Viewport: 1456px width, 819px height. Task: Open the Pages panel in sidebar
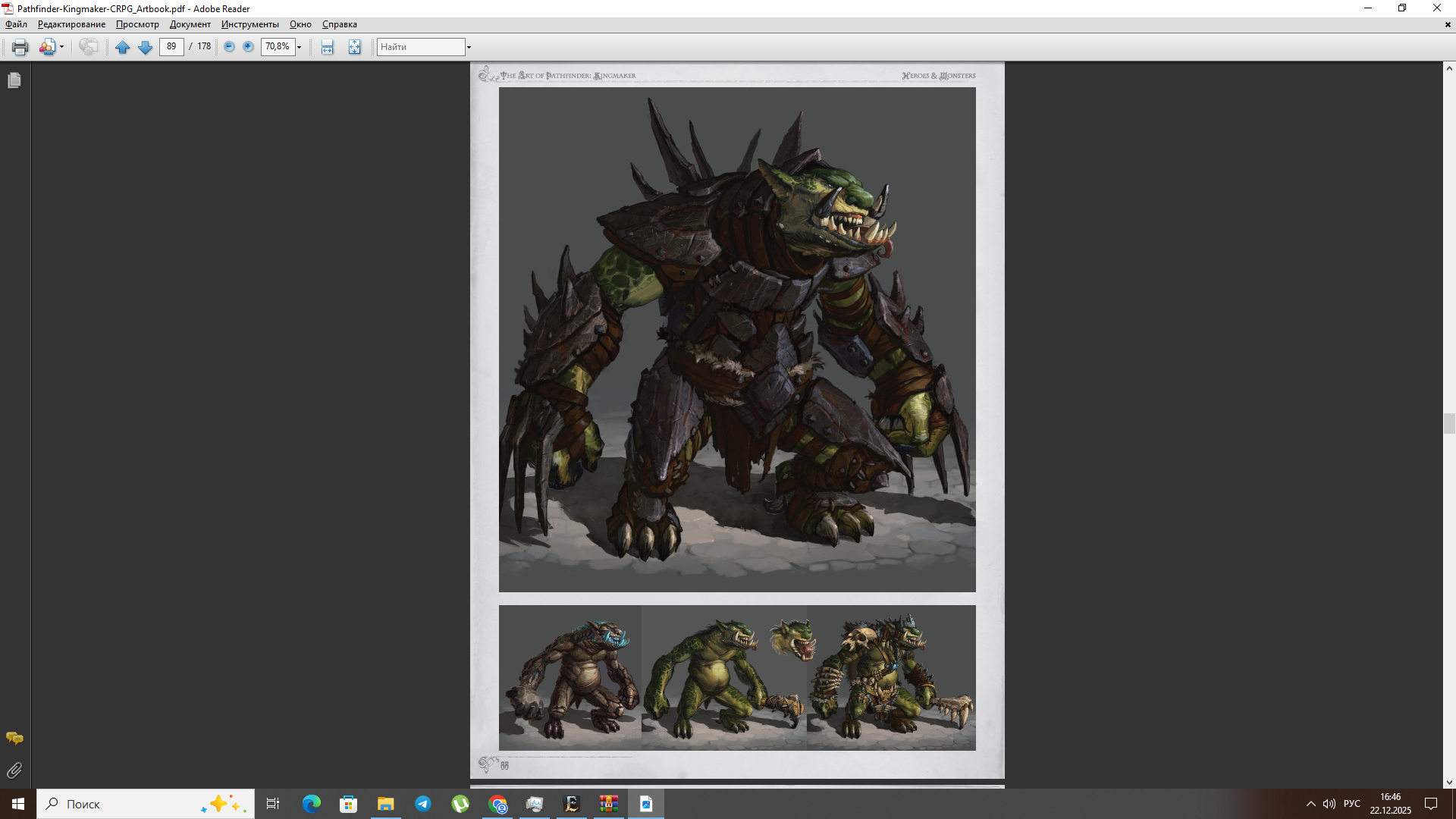tap(14, 80)
